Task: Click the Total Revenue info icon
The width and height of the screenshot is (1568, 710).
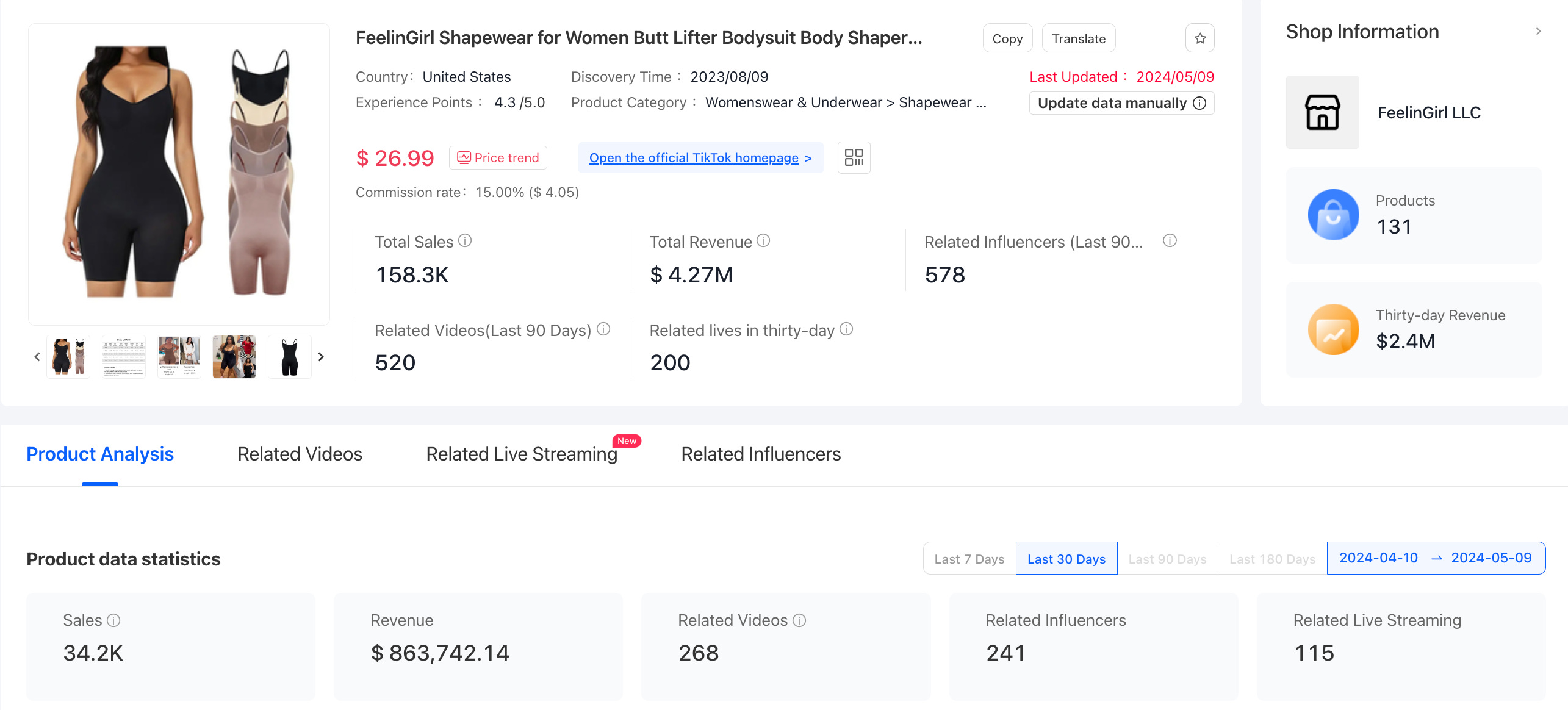Action: tap(763, 241)
